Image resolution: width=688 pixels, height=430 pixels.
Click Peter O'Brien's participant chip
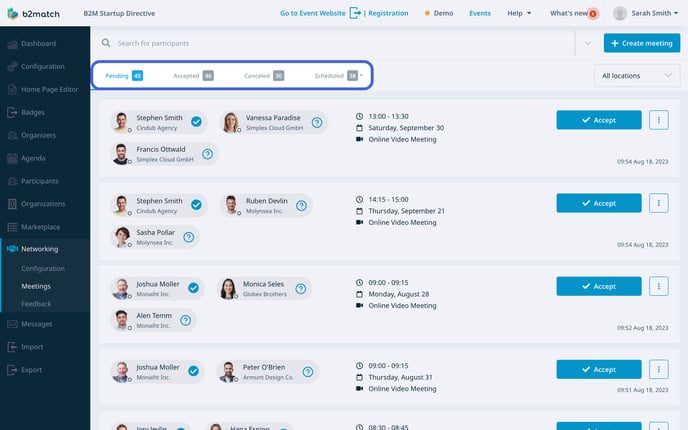pos(267,372)
